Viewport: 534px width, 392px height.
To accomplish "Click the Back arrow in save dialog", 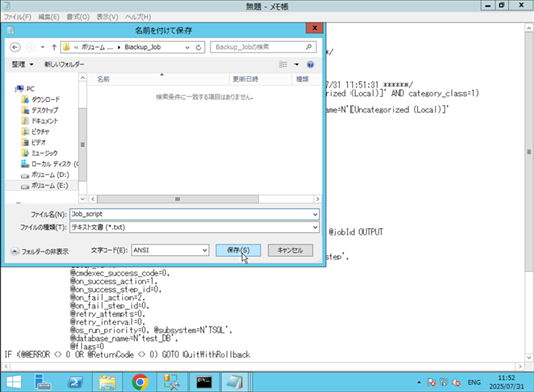I will click(x=15, y=47).
